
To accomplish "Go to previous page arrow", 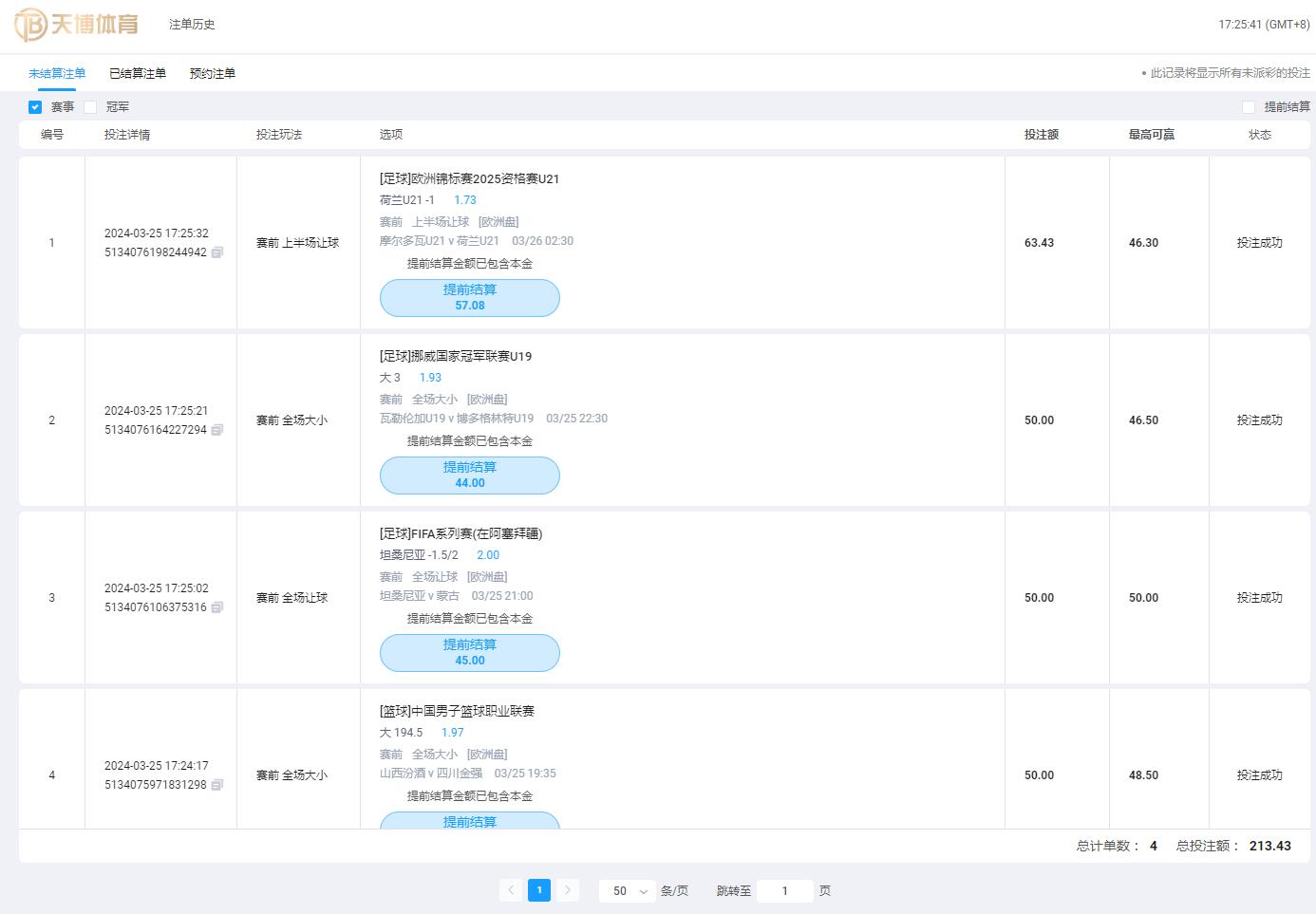I will [511, 890].
